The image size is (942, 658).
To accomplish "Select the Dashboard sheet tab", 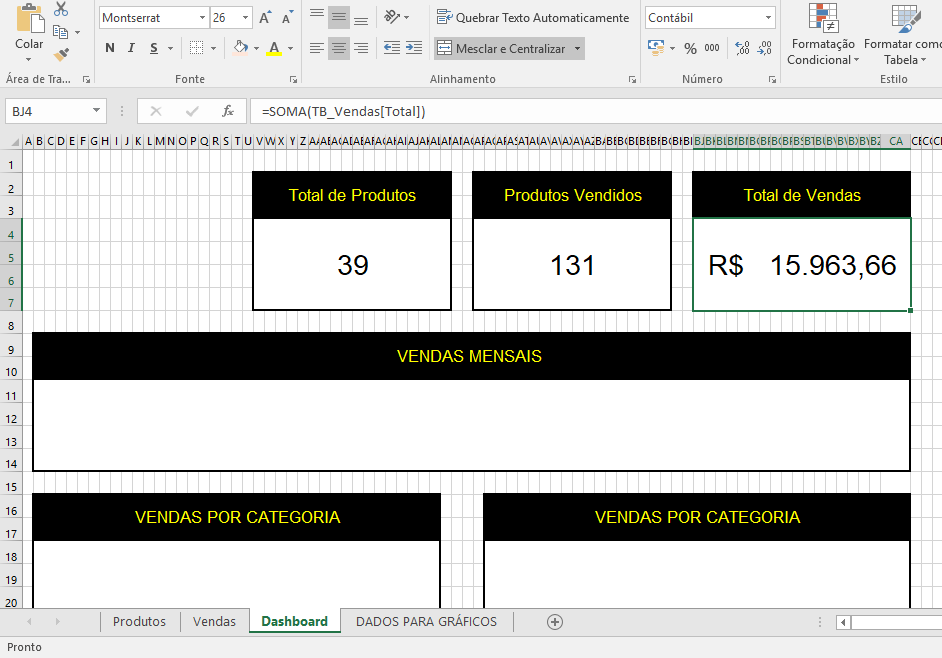I will click(x=294, y=621).
